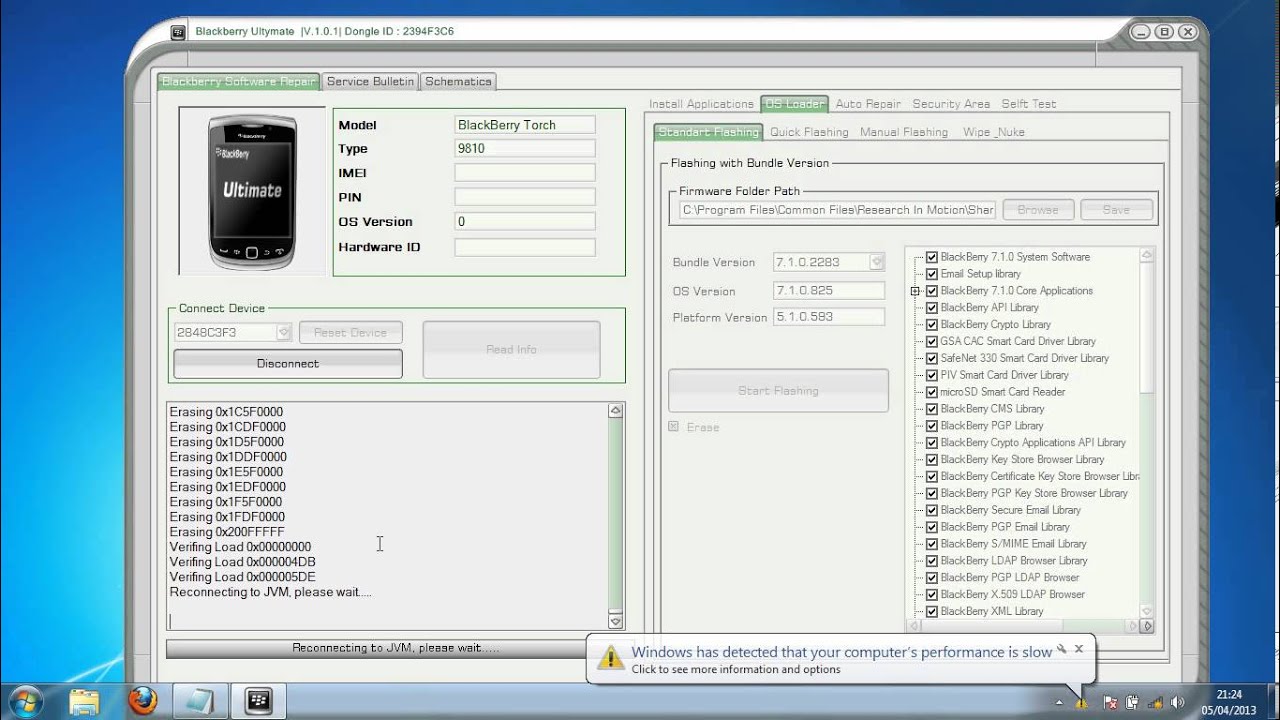Click the Show desktop strip beside the clock
Viewport: 1280px width, 720px height.
point(1272,701)
